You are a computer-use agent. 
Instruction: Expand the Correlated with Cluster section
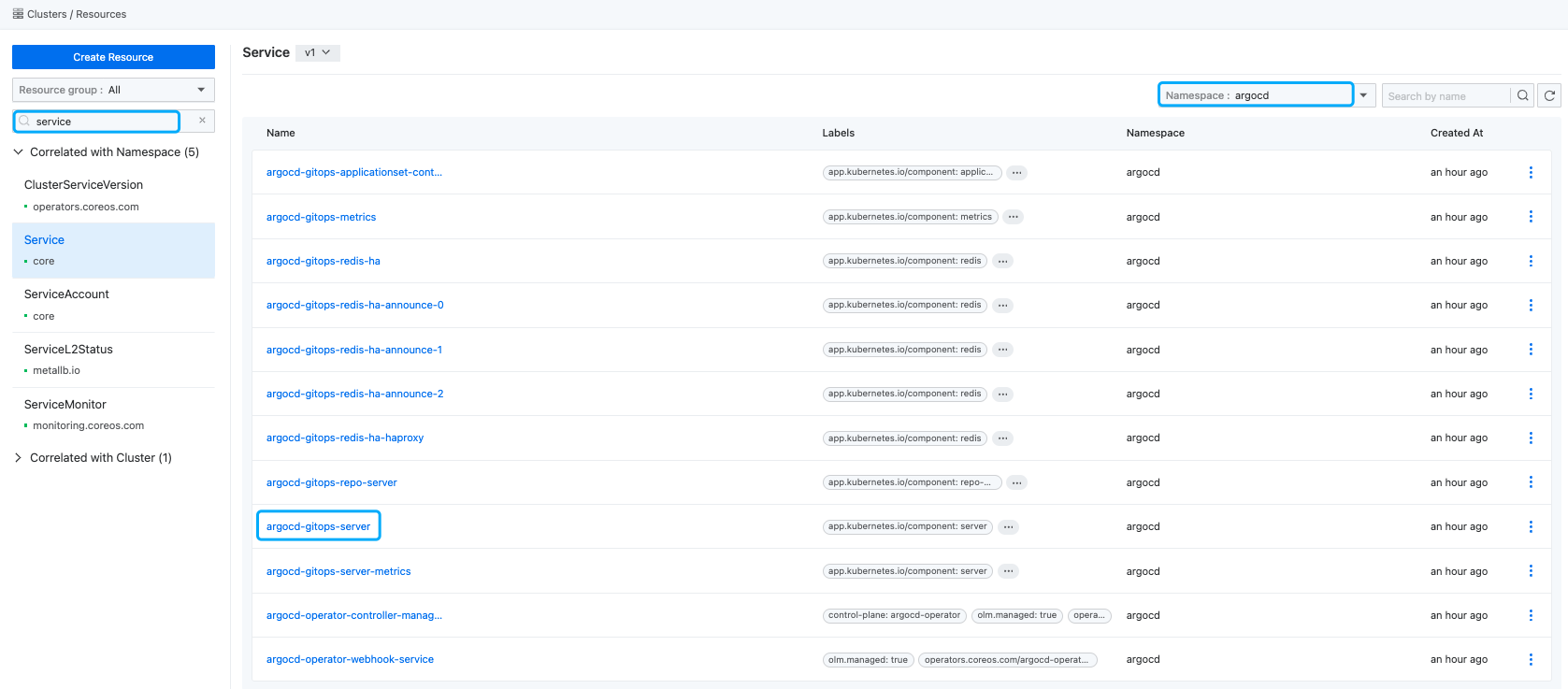tap(18, 458)
